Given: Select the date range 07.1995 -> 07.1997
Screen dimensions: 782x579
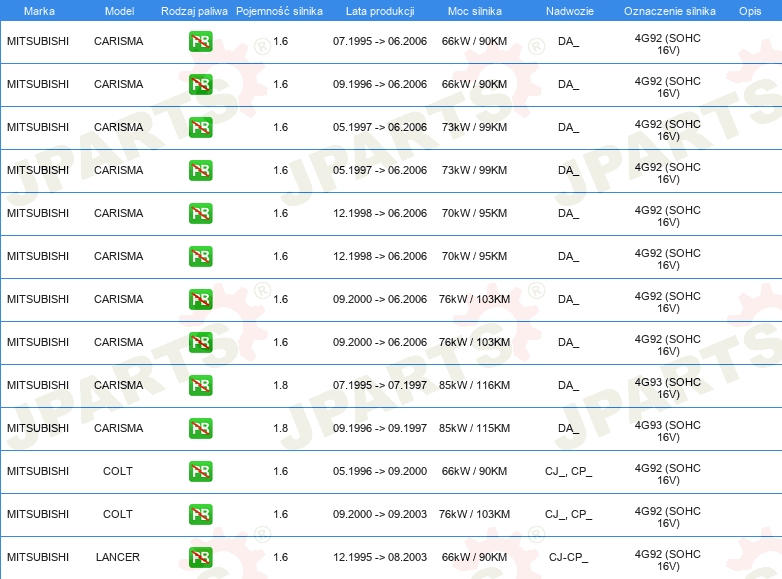Looking at the screenshot, I should pos(380,386).
